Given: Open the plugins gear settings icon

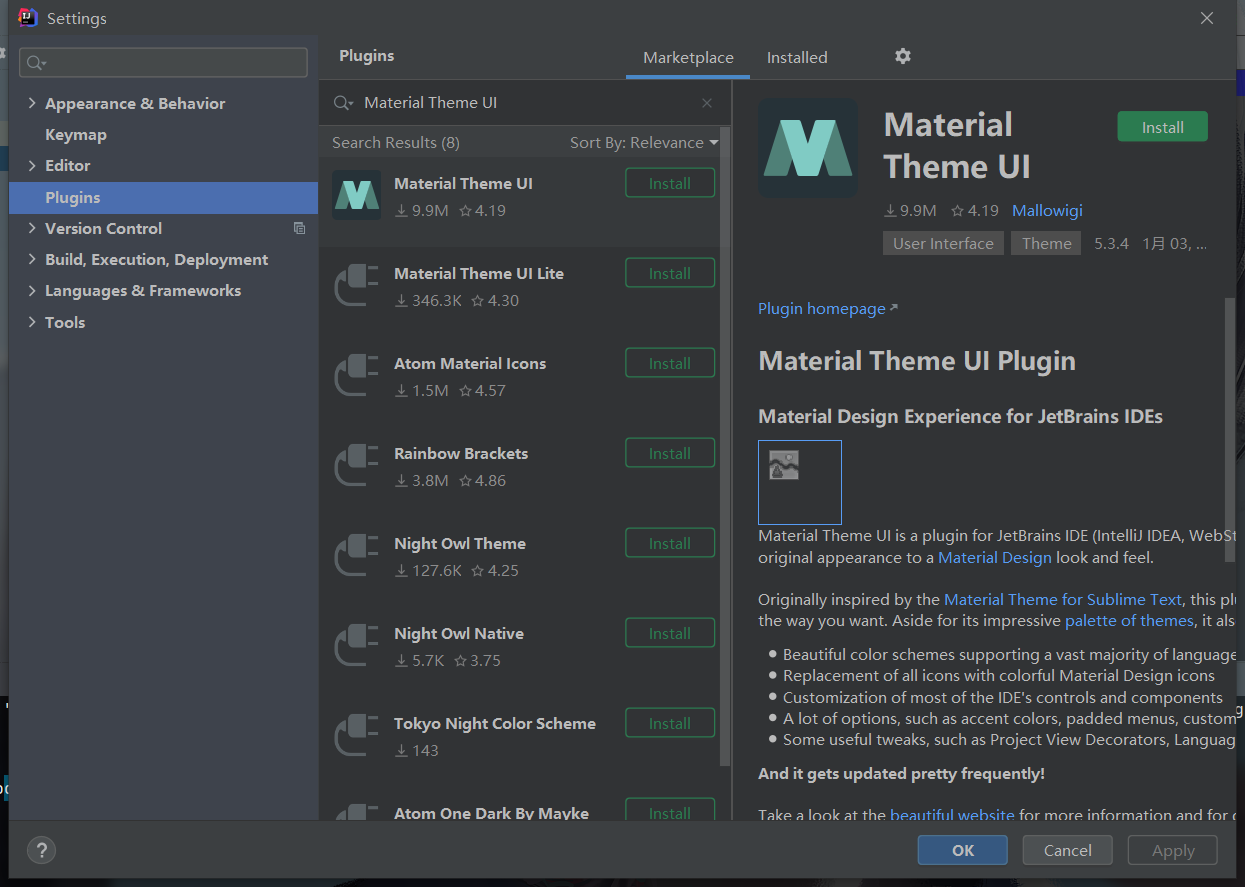Looking at the screenshot, I should coord(903,56).
